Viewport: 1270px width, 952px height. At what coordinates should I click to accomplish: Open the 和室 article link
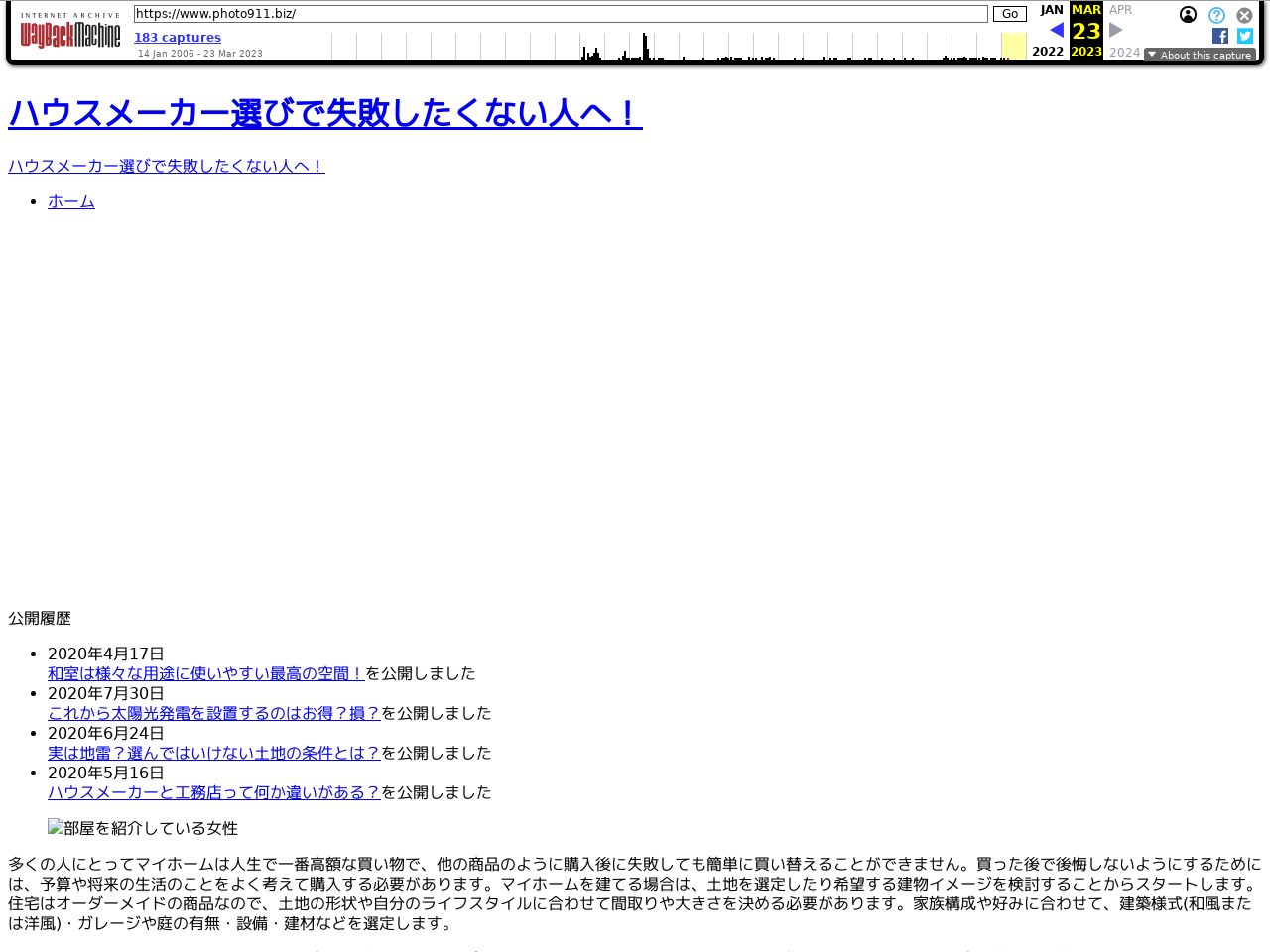[x=206, y=673]
